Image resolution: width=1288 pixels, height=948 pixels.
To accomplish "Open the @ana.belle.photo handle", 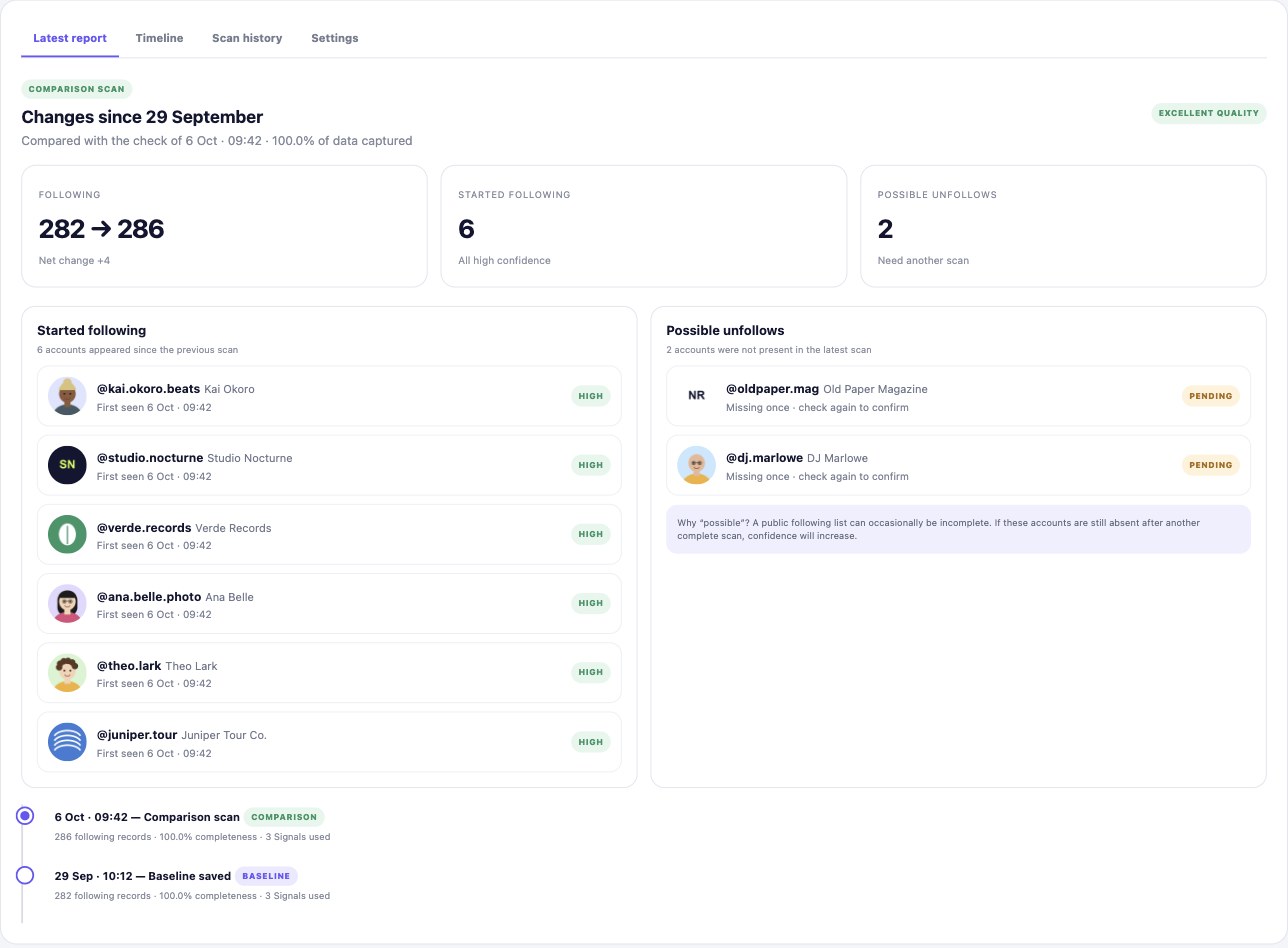I will [149, 597].
